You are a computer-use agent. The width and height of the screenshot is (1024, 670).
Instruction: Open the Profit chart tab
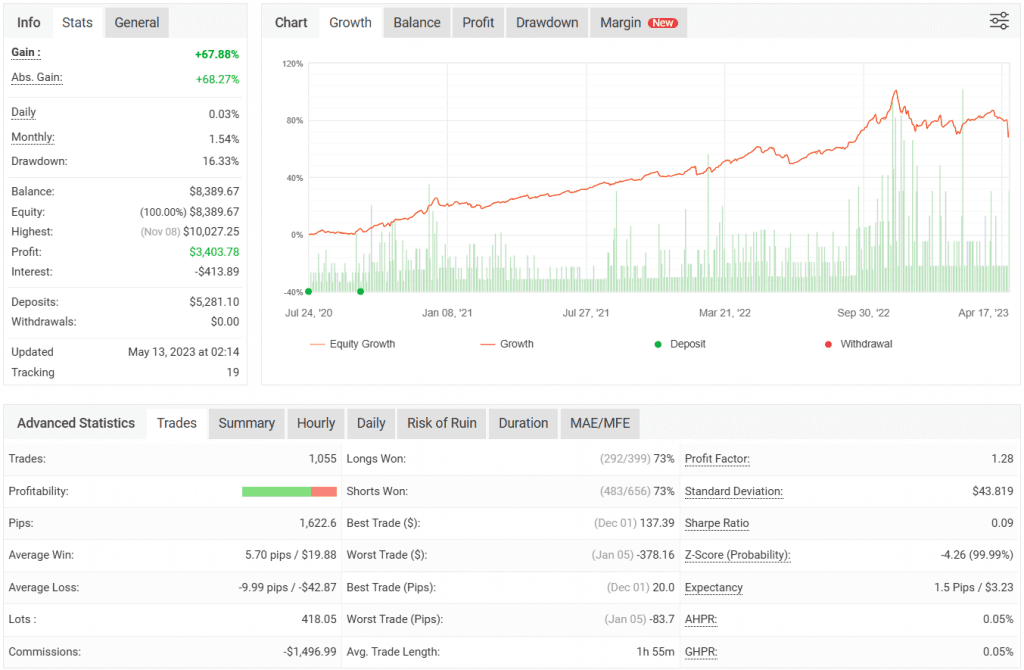coord(477,22)
